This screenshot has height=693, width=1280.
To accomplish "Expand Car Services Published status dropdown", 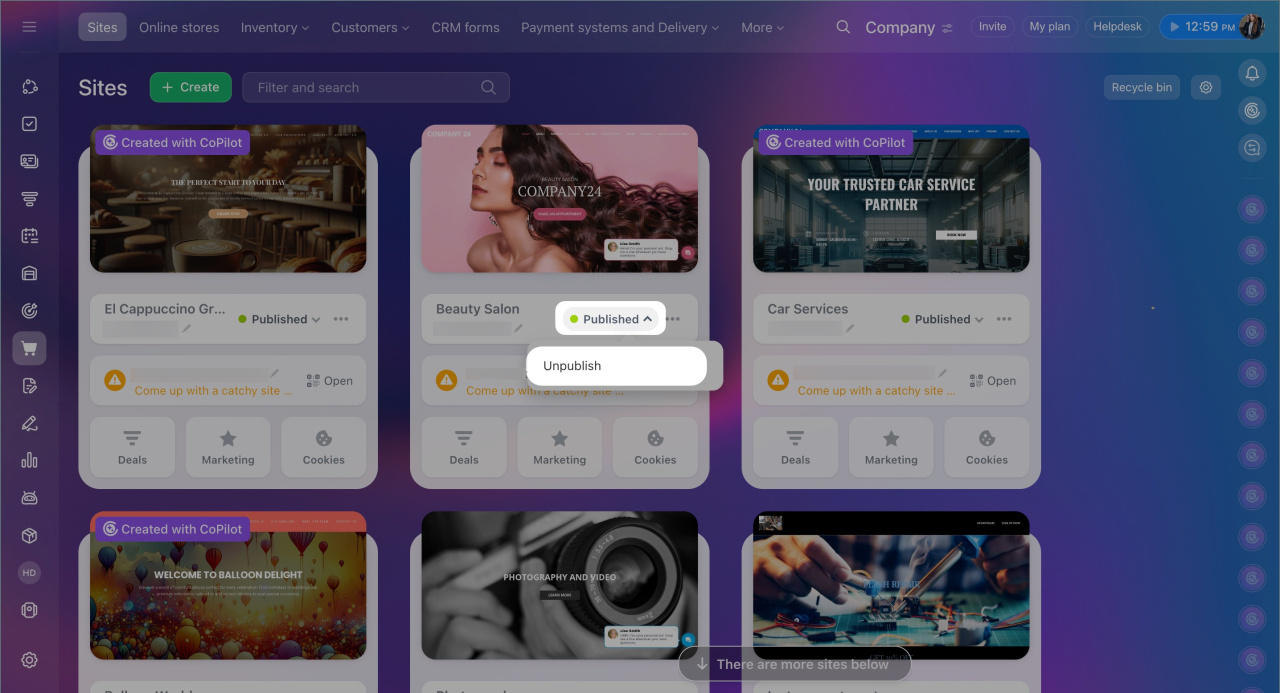I will coord(942,319).
